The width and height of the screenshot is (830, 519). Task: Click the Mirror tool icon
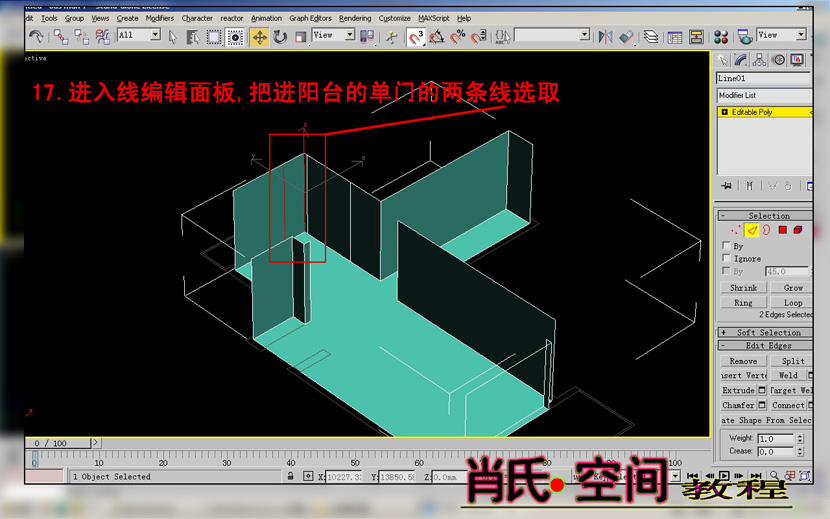[606, 37]
